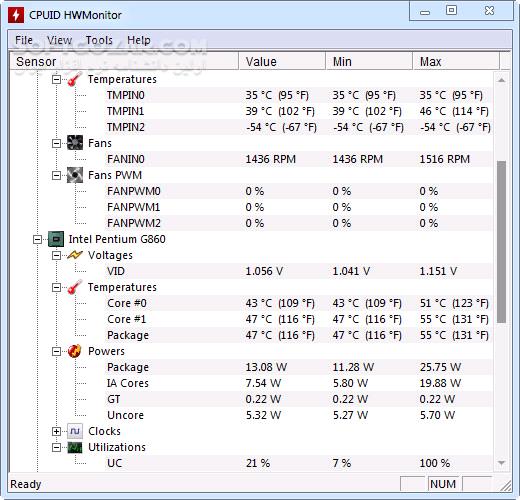
Task: Select the TMPIN2 row
Action: (299, 127)
